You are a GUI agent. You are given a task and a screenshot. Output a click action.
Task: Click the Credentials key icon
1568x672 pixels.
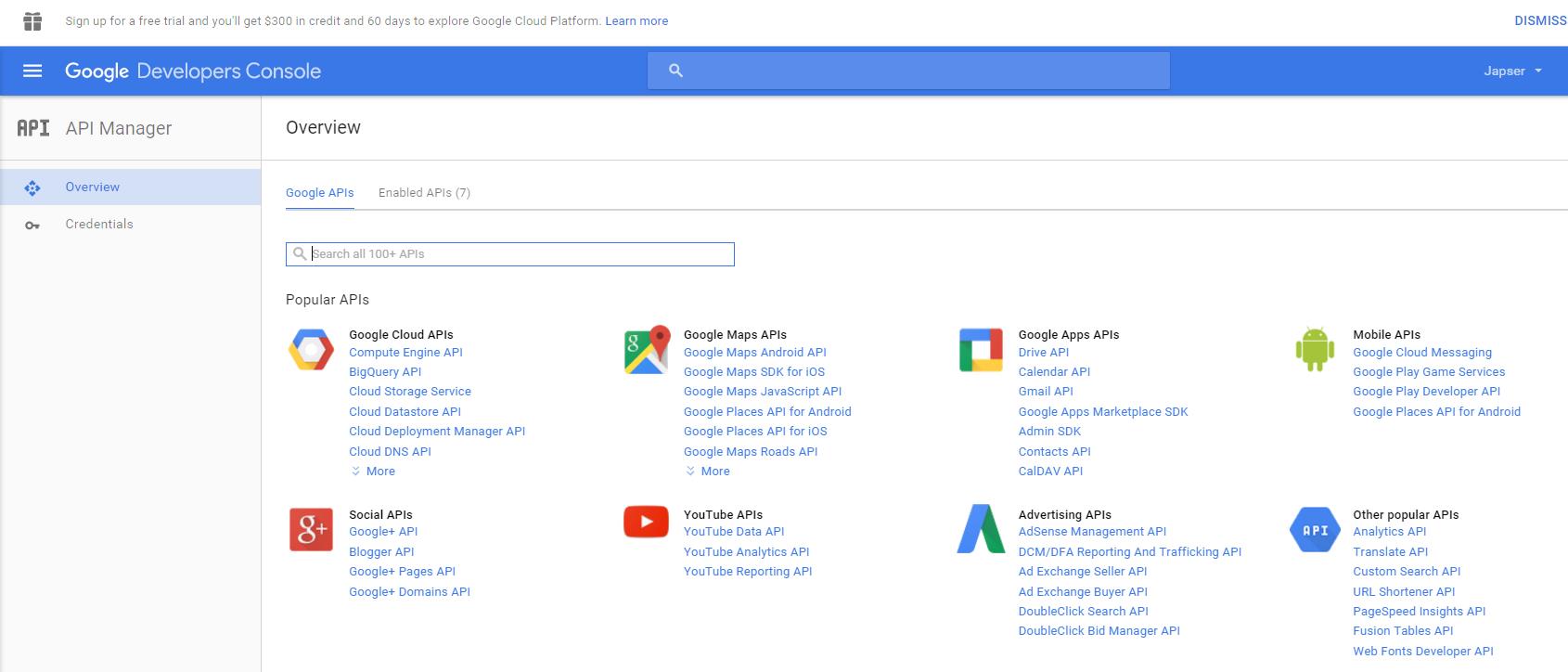32,226
